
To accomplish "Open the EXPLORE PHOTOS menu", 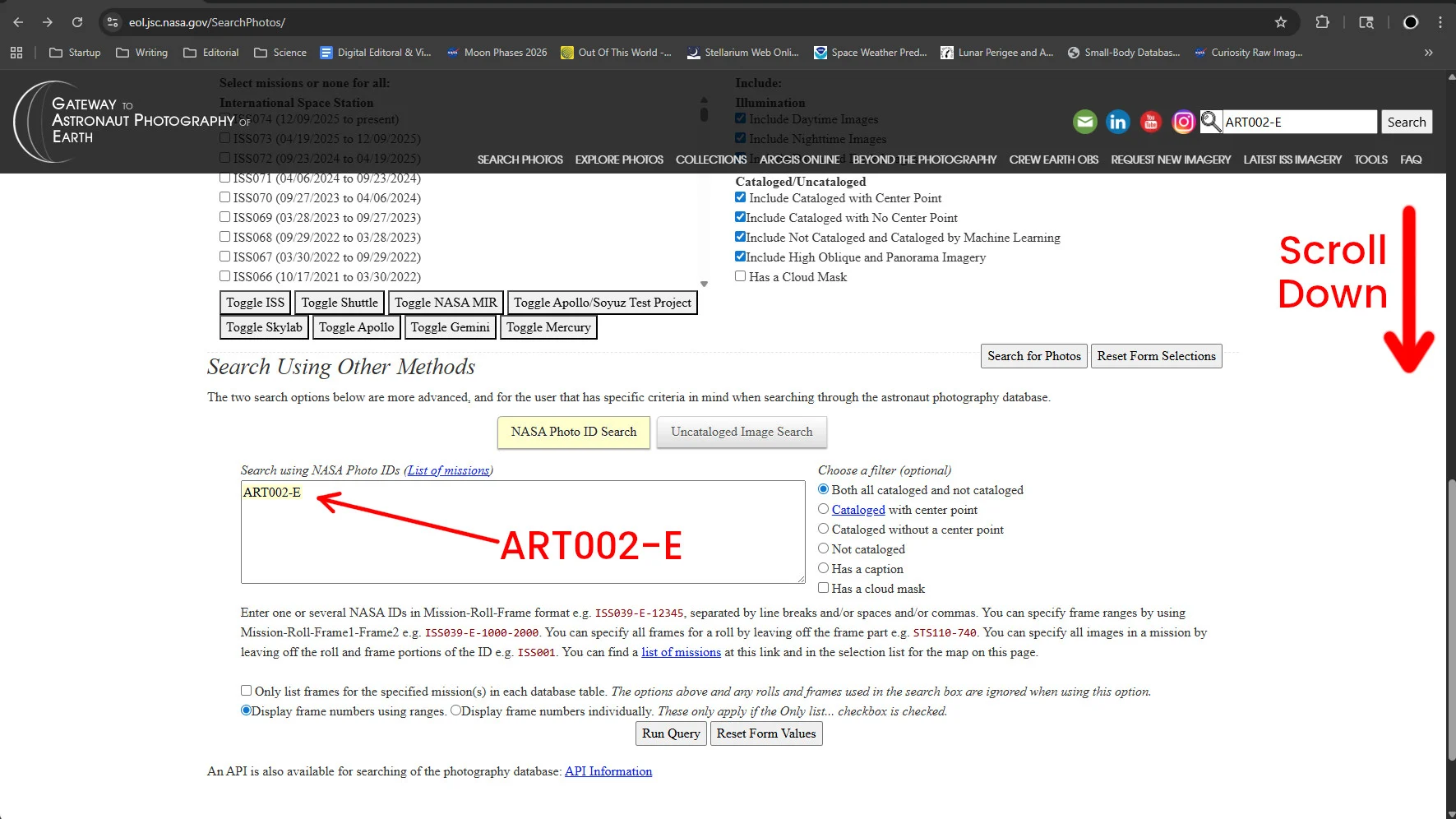I will point(619,160).
